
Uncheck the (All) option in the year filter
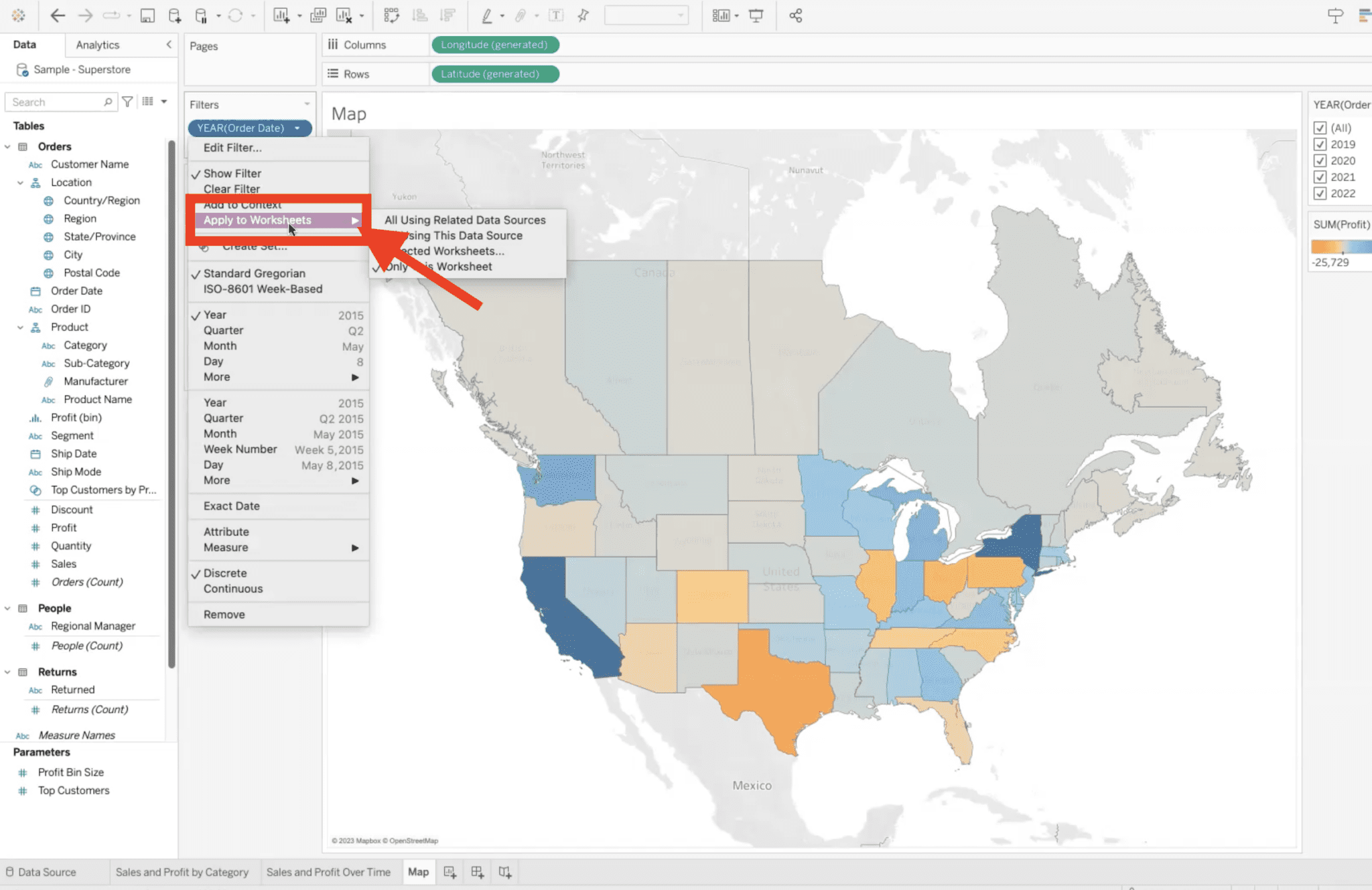click(1320, 127)
